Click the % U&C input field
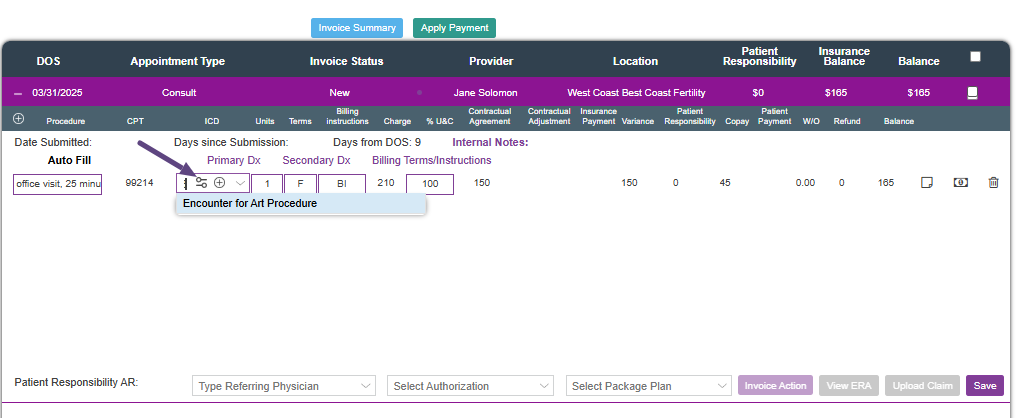The image size is (1016, 418). (429, 184)
